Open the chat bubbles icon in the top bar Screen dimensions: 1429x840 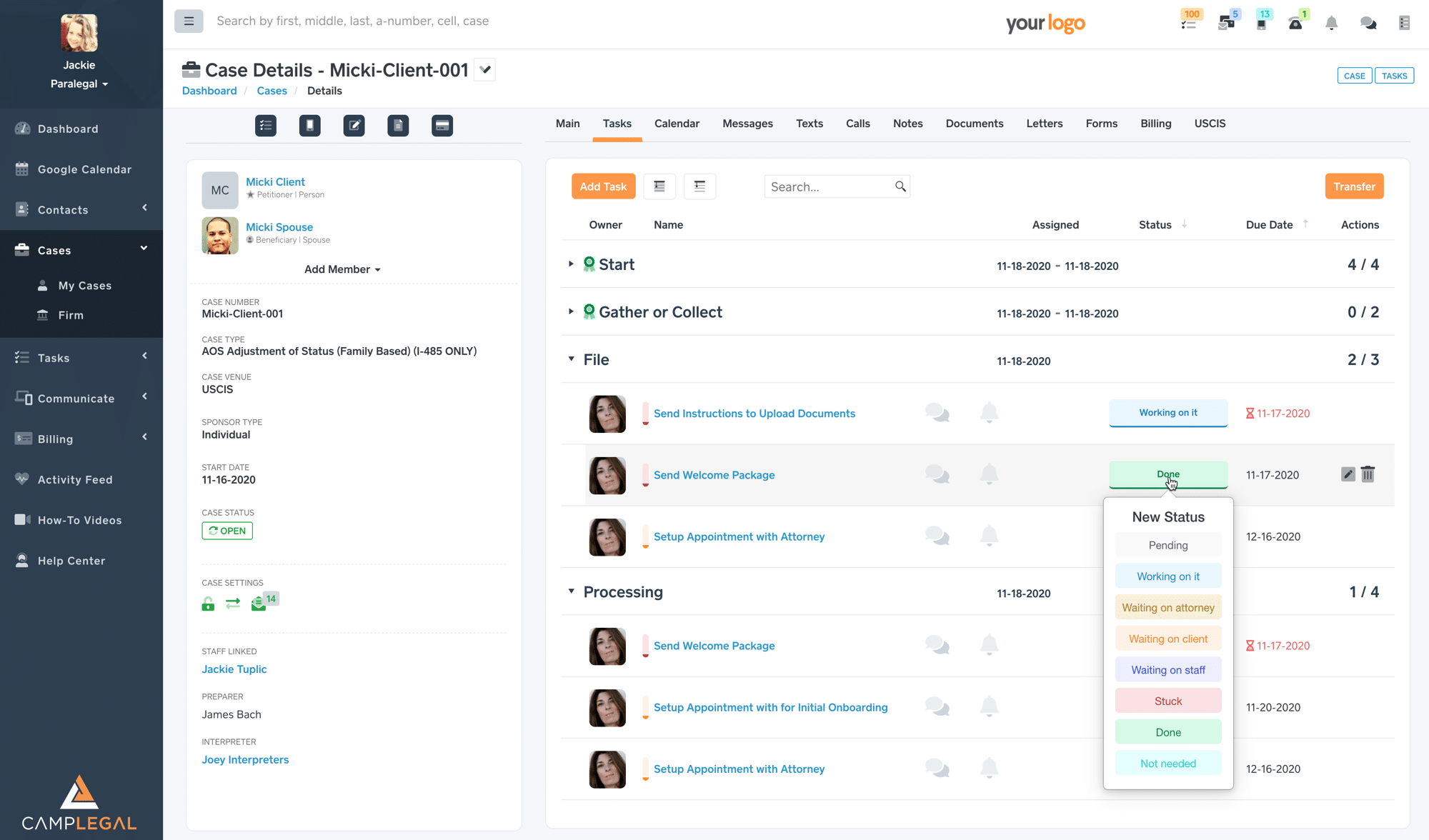point(1368,23)
